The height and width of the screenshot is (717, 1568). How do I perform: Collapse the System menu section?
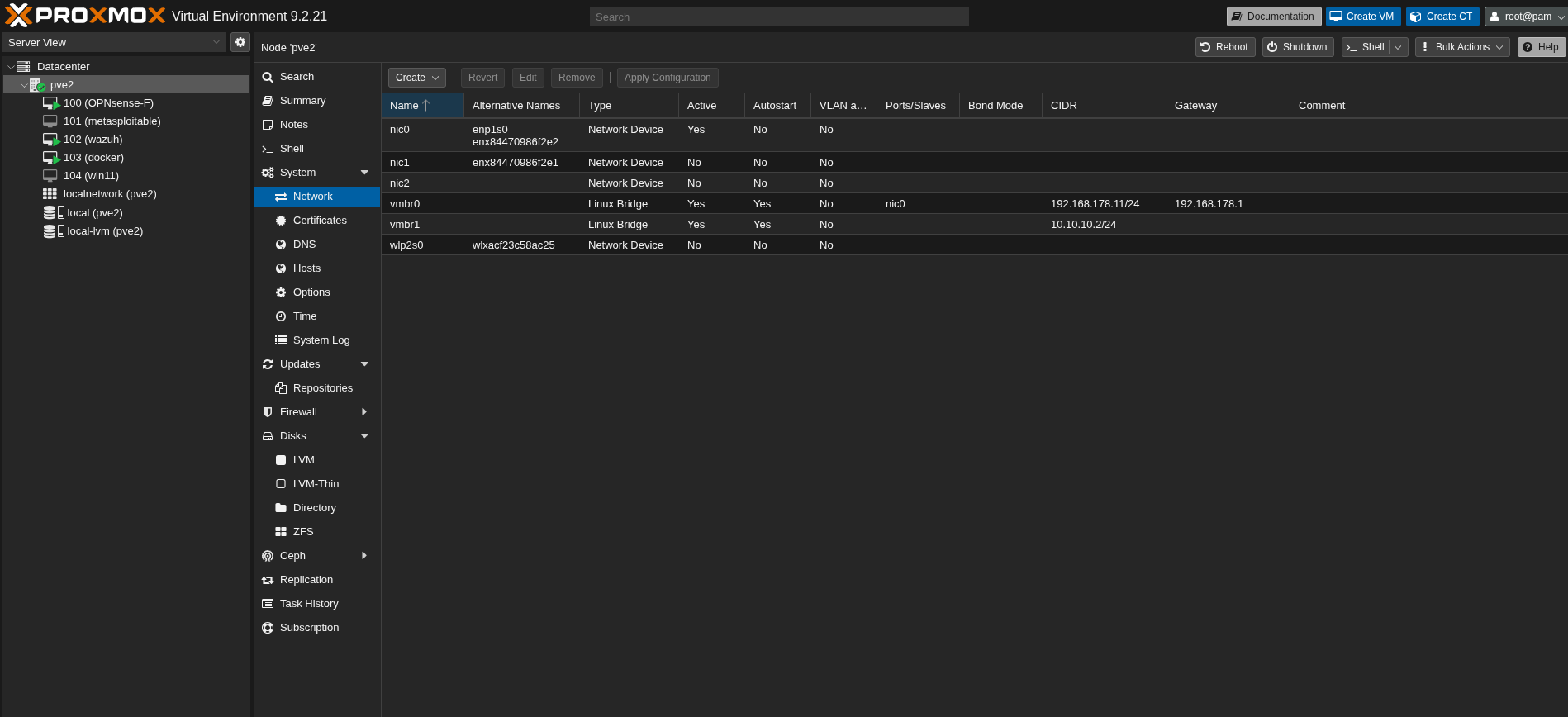(x=364, y=173)
